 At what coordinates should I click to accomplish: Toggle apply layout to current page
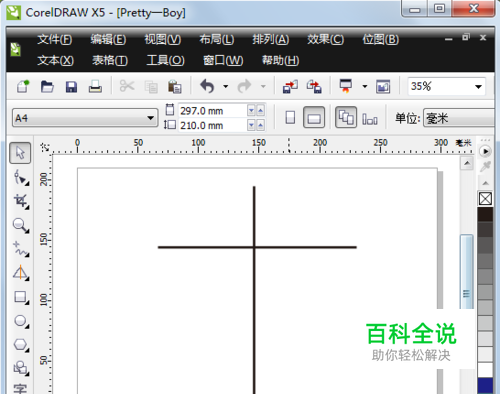370,119
